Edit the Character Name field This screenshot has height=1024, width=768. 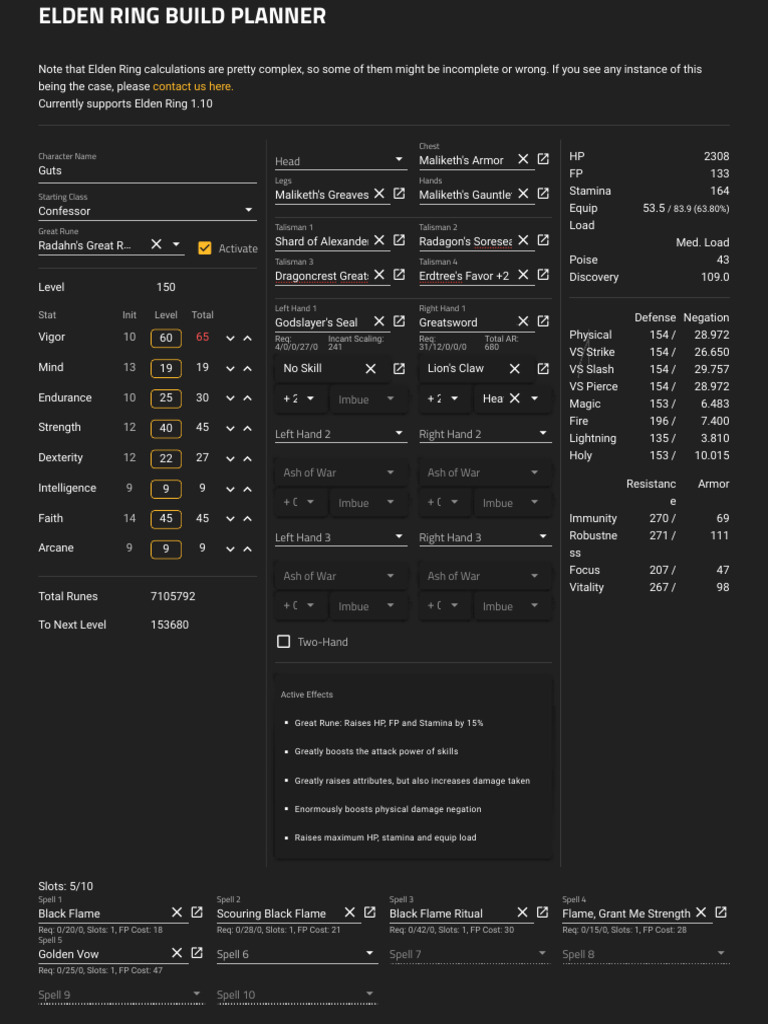[x=147, y=170]
